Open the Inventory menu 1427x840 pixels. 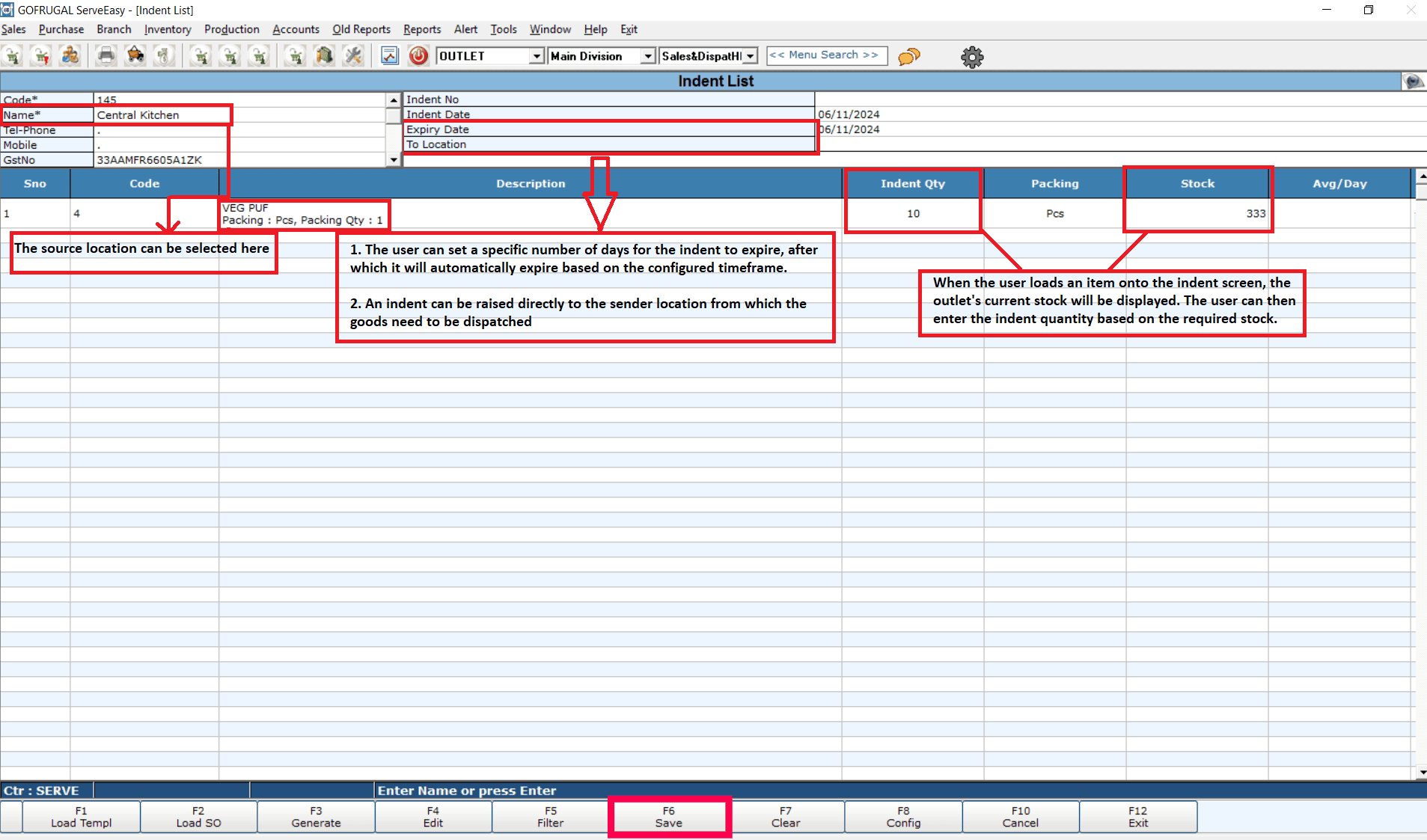click(168, 29)
